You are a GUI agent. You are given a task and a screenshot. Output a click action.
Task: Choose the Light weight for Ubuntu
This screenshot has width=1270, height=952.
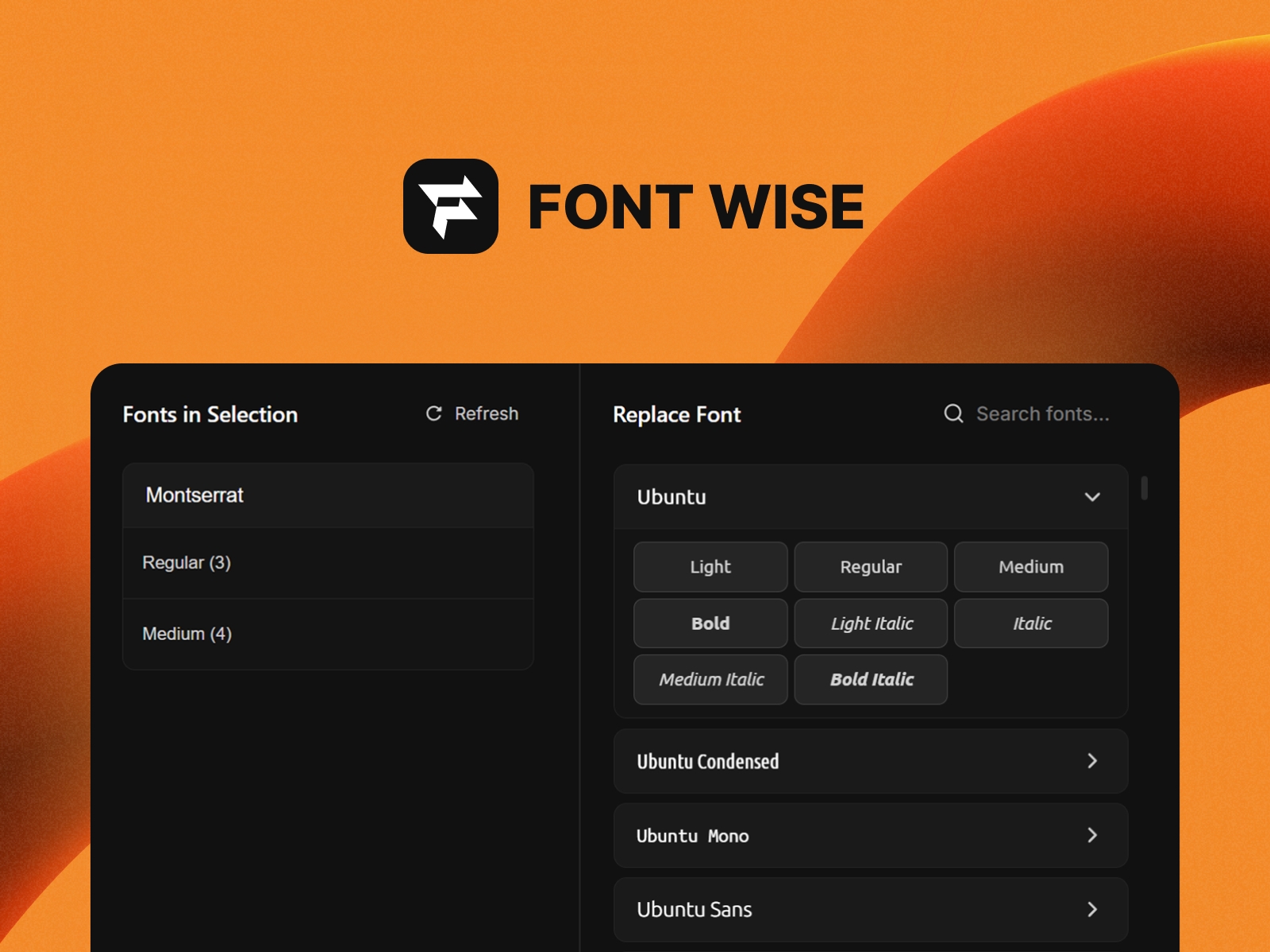710,566
